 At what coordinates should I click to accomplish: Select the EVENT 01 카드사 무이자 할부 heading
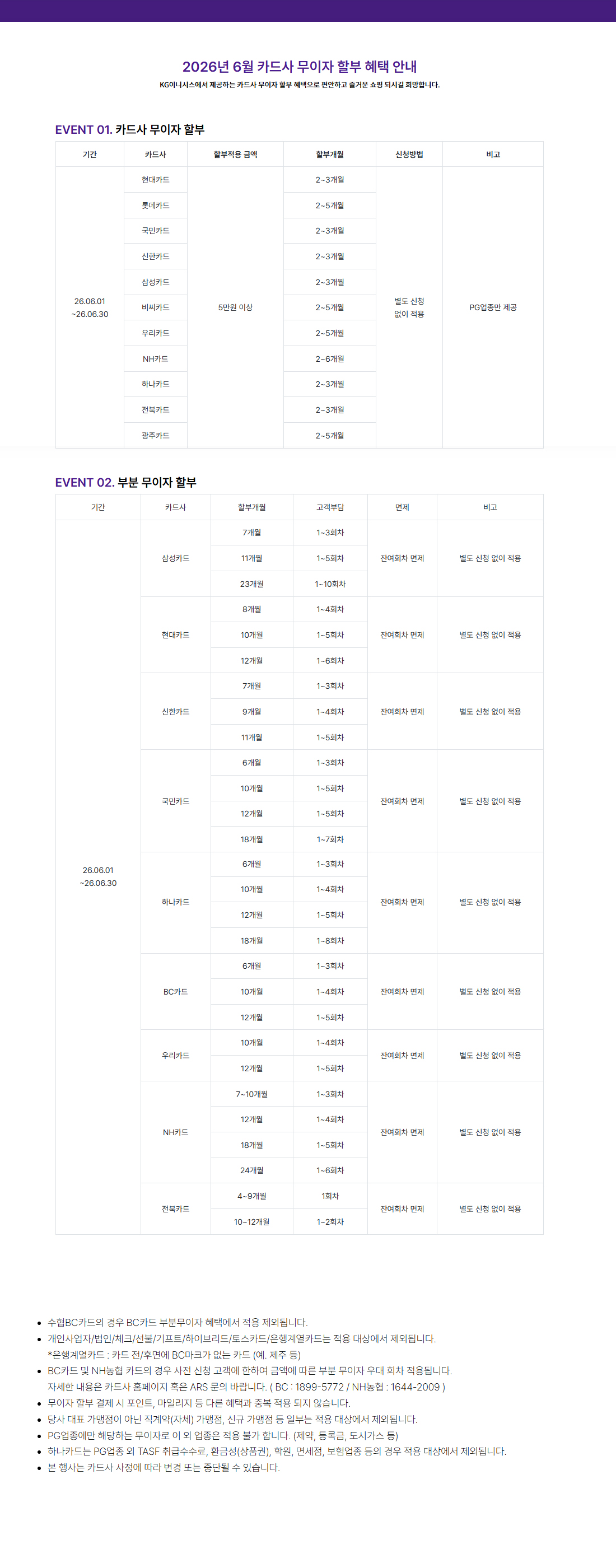point(130,130)
